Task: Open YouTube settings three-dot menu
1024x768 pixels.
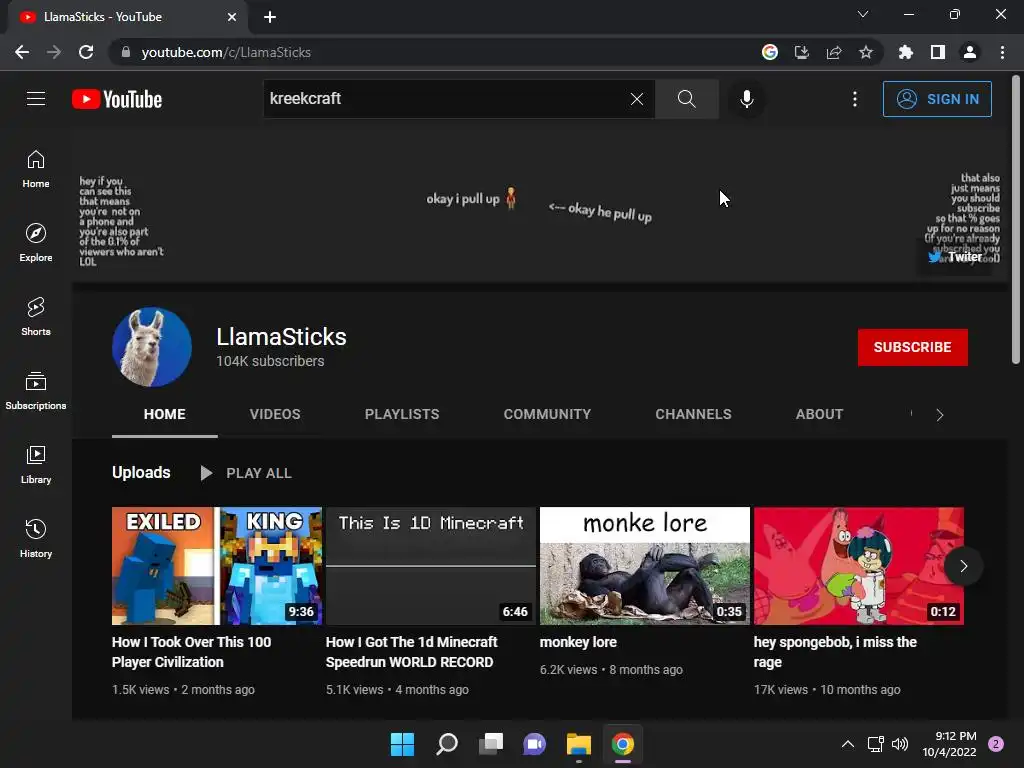Action: (x=855, y=99)
